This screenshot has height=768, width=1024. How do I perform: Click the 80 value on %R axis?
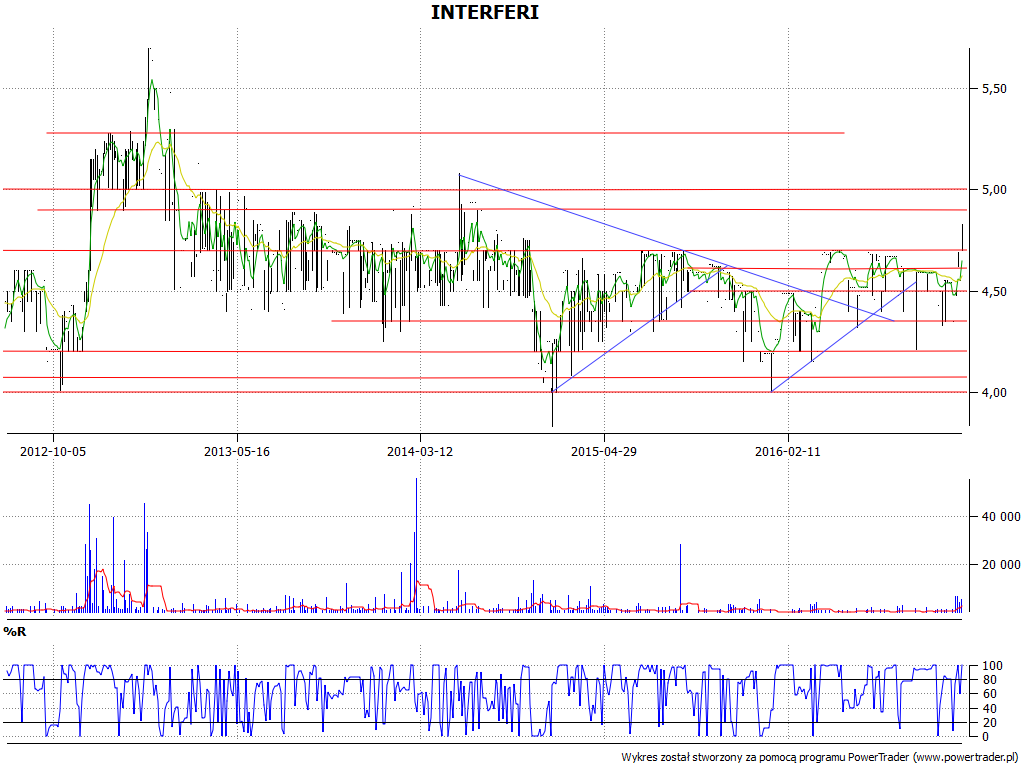[989, 680]
